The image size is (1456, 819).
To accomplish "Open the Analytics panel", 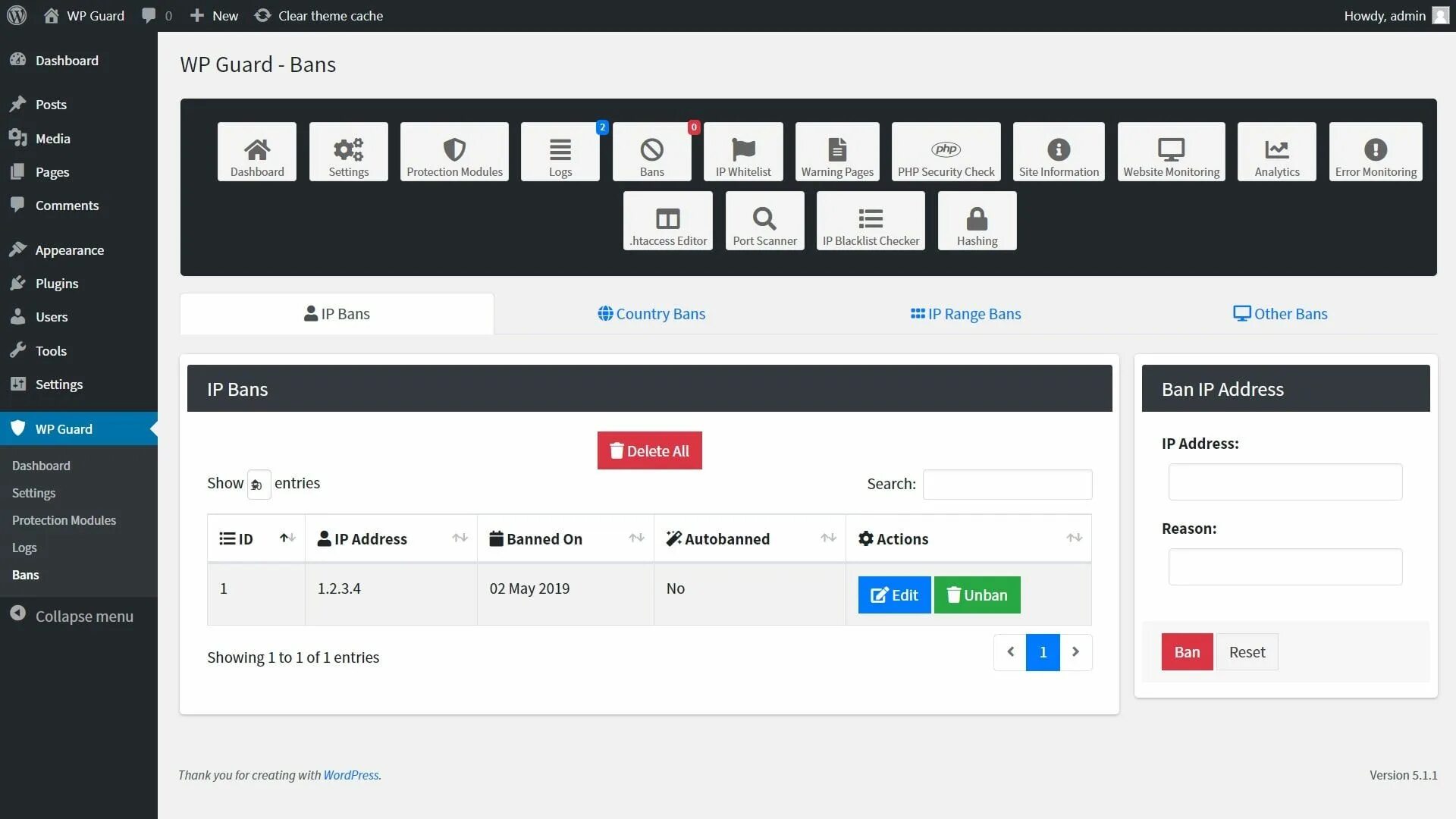I will tap(1277, 151).
